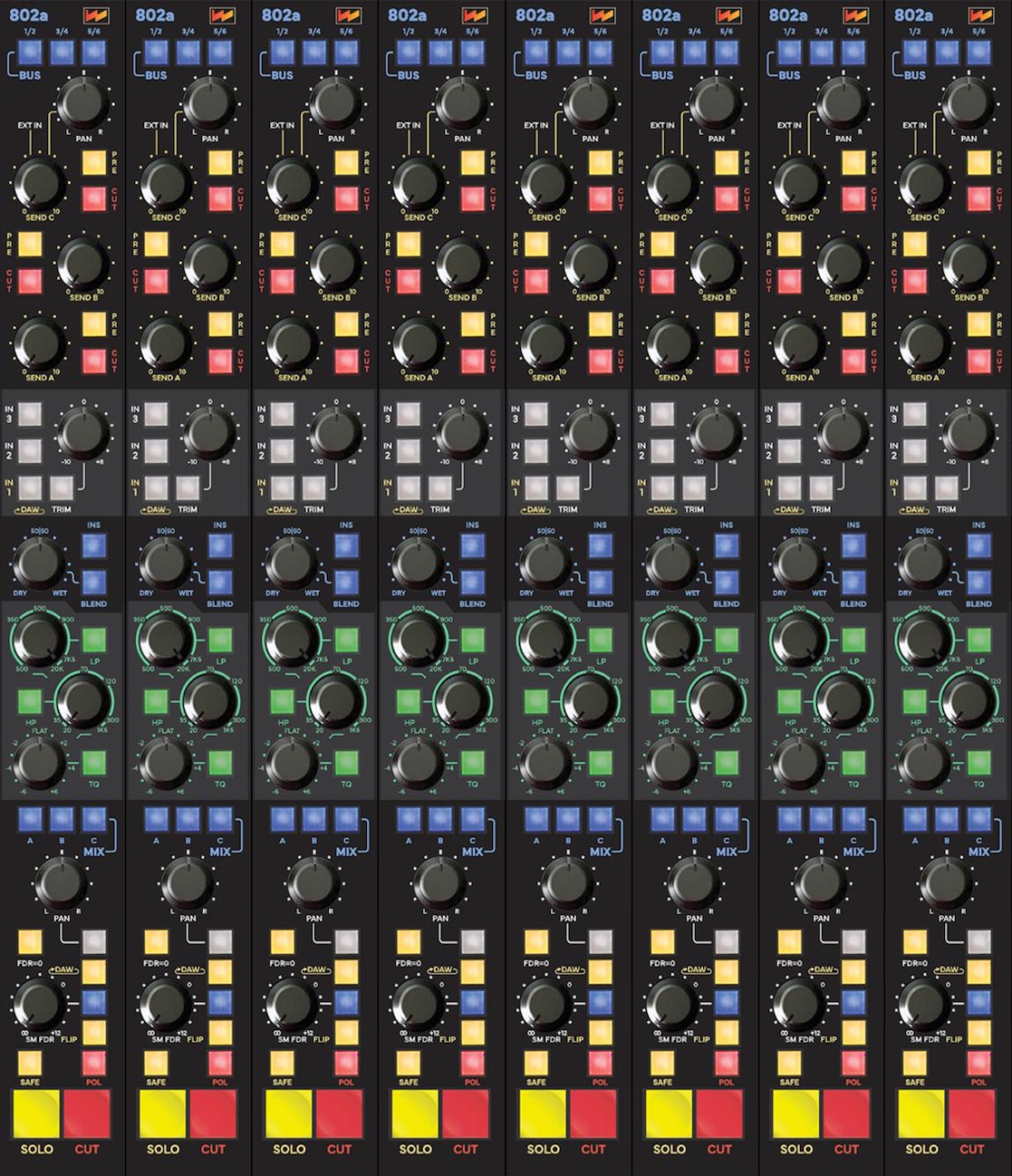Viewport: 1012px width, 1176px height.
Task: Click the logo icon atop the eighth 802a strip
Action: [980, 15]
